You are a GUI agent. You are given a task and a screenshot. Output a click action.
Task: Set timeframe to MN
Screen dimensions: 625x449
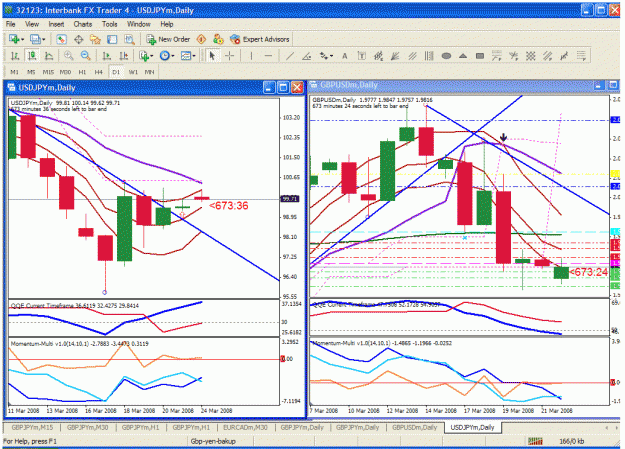pyautogui.click(x=149, y=72)
